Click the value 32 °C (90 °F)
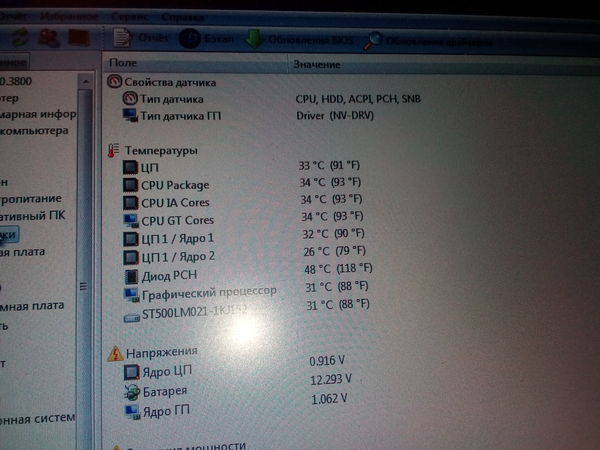This screenshot has height=450, width=600. pyautogui.click(x=333, y=233)
